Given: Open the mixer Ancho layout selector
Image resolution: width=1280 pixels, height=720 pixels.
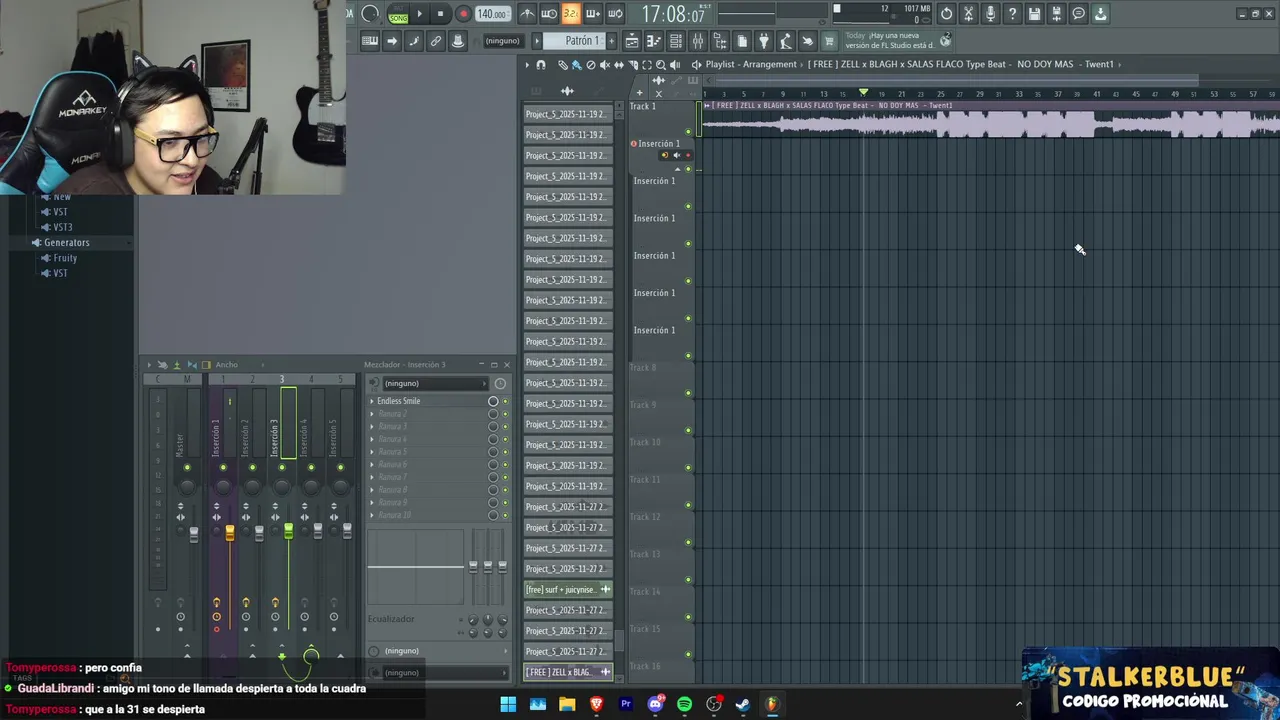Looking at the screenshot, I should point(227,365).
